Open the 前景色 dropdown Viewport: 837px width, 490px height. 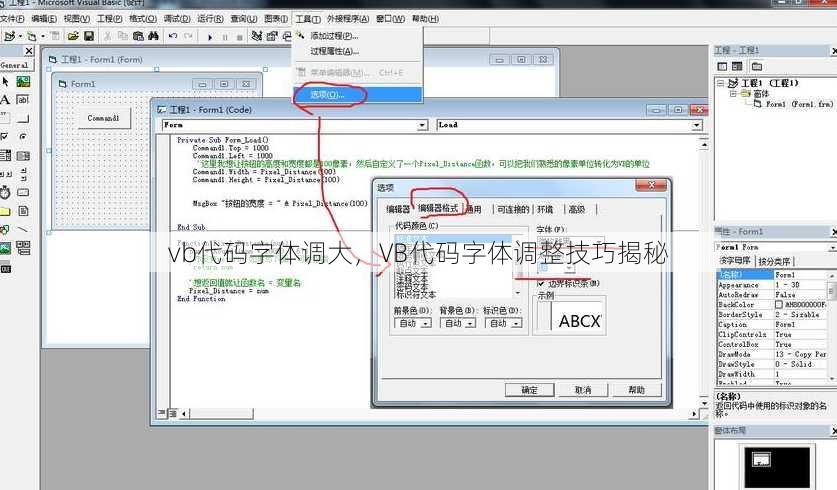click(x=426, y=323)
